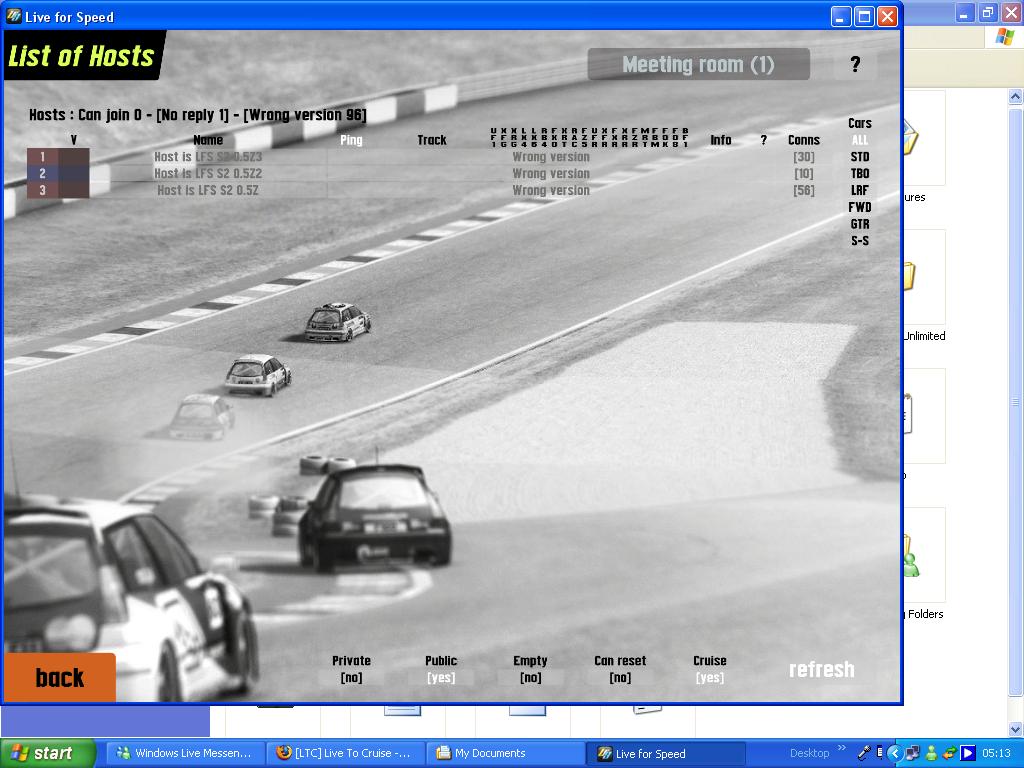This screenshot has width=1024, height=768.
Task: Switch to Windows Live Messenger taskbar item
Action: coord(185,754)
